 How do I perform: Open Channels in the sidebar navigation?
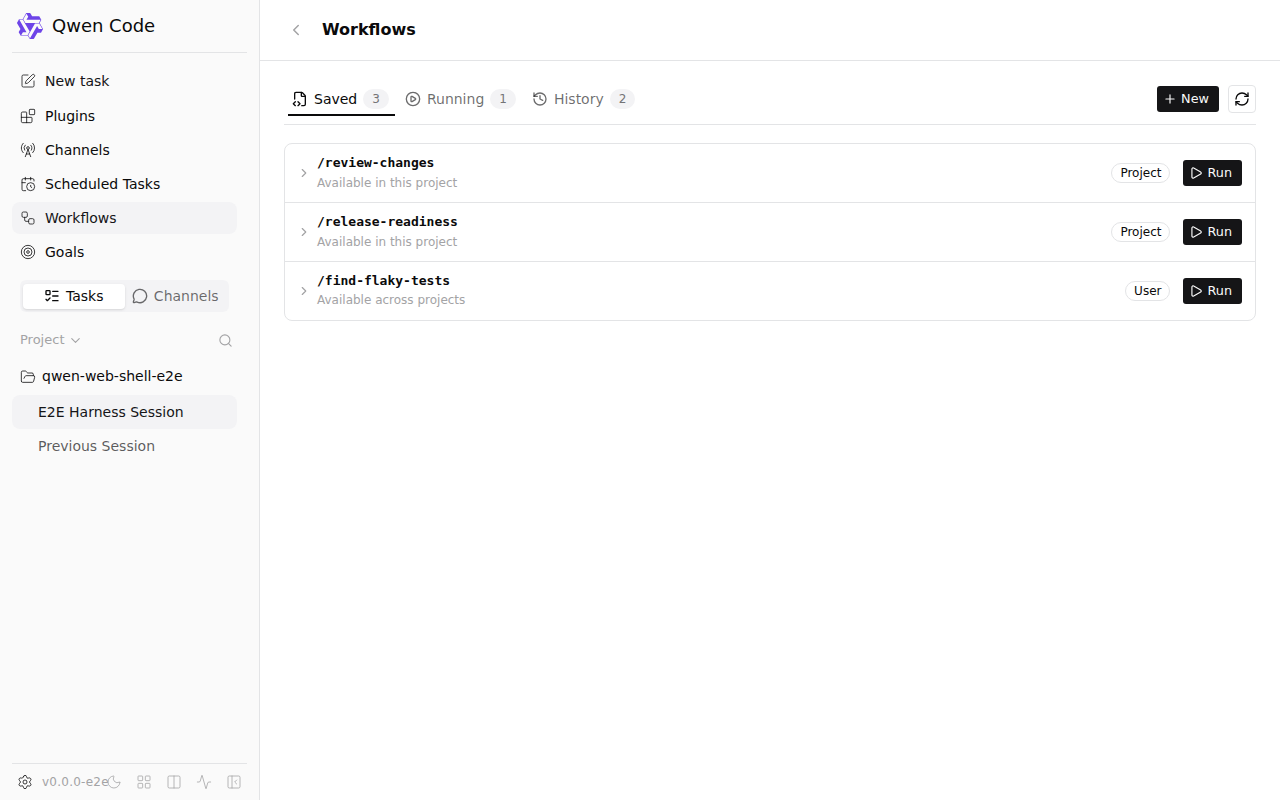pos(124,150)
